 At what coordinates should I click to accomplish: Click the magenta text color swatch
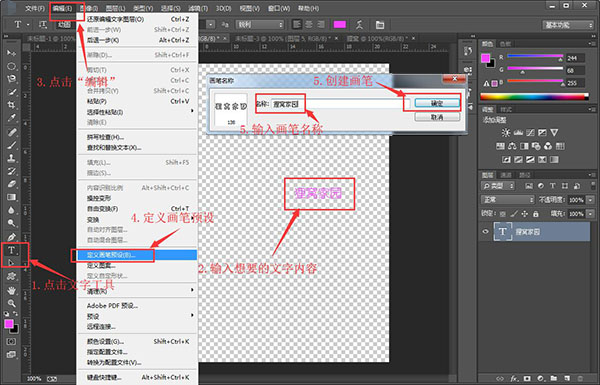click(339, 25)
